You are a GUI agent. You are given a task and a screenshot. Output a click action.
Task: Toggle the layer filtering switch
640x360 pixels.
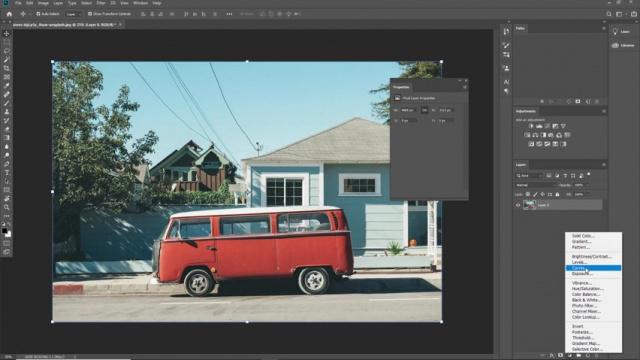pyautogui.click(x=589, y=174)
